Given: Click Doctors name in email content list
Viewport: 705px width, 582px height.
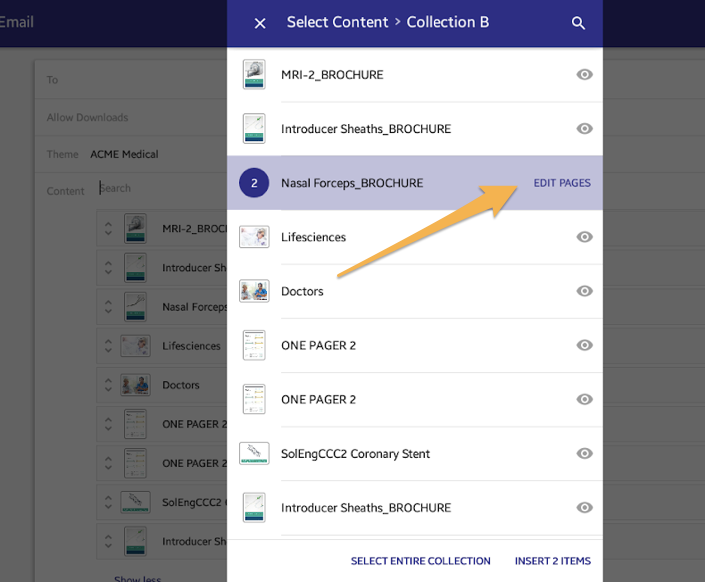Looking at the screenshot, I should pyautogui.click(x=181, y=385).
